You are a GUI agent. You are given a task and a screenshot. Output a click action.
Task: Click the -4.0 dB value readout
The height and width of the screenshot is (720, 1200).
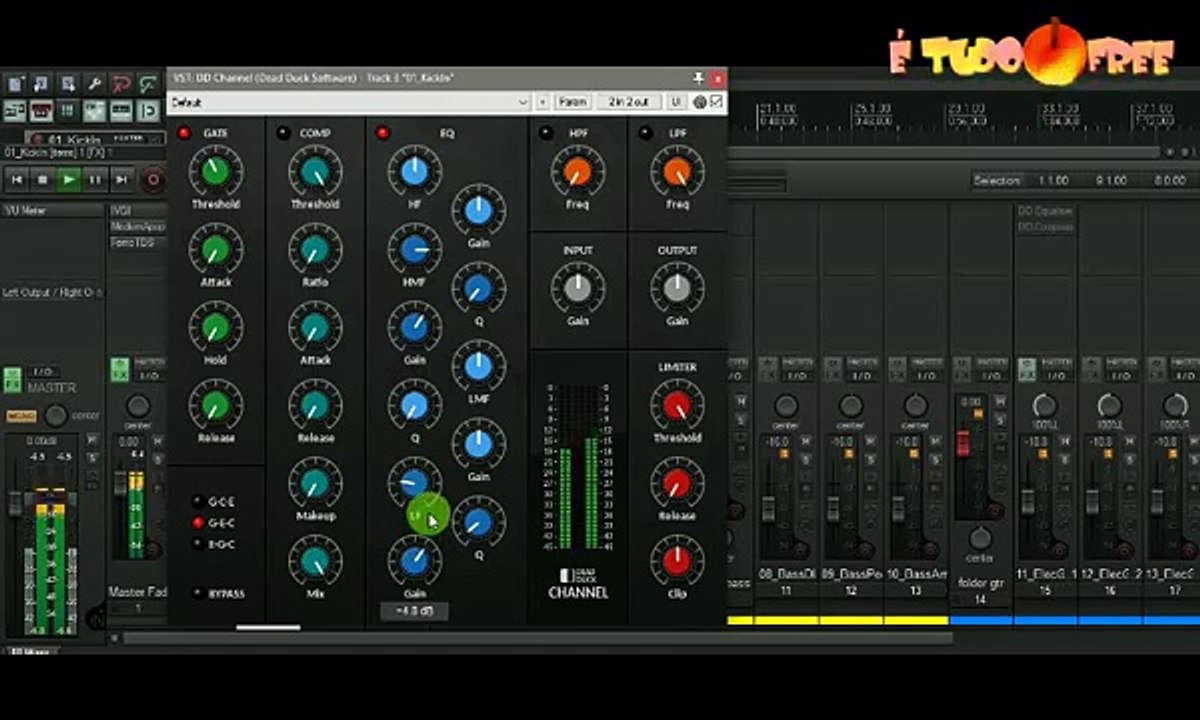tap(414, 611)
